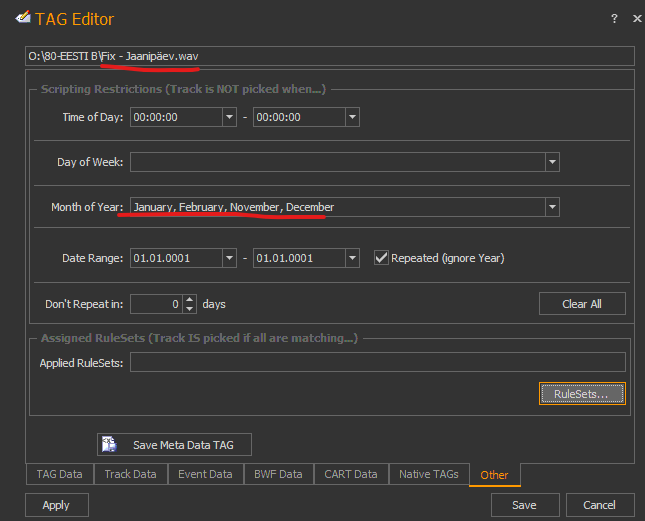
Task: Open the Time of Day start dropdown
Action: tap(229, 117)
